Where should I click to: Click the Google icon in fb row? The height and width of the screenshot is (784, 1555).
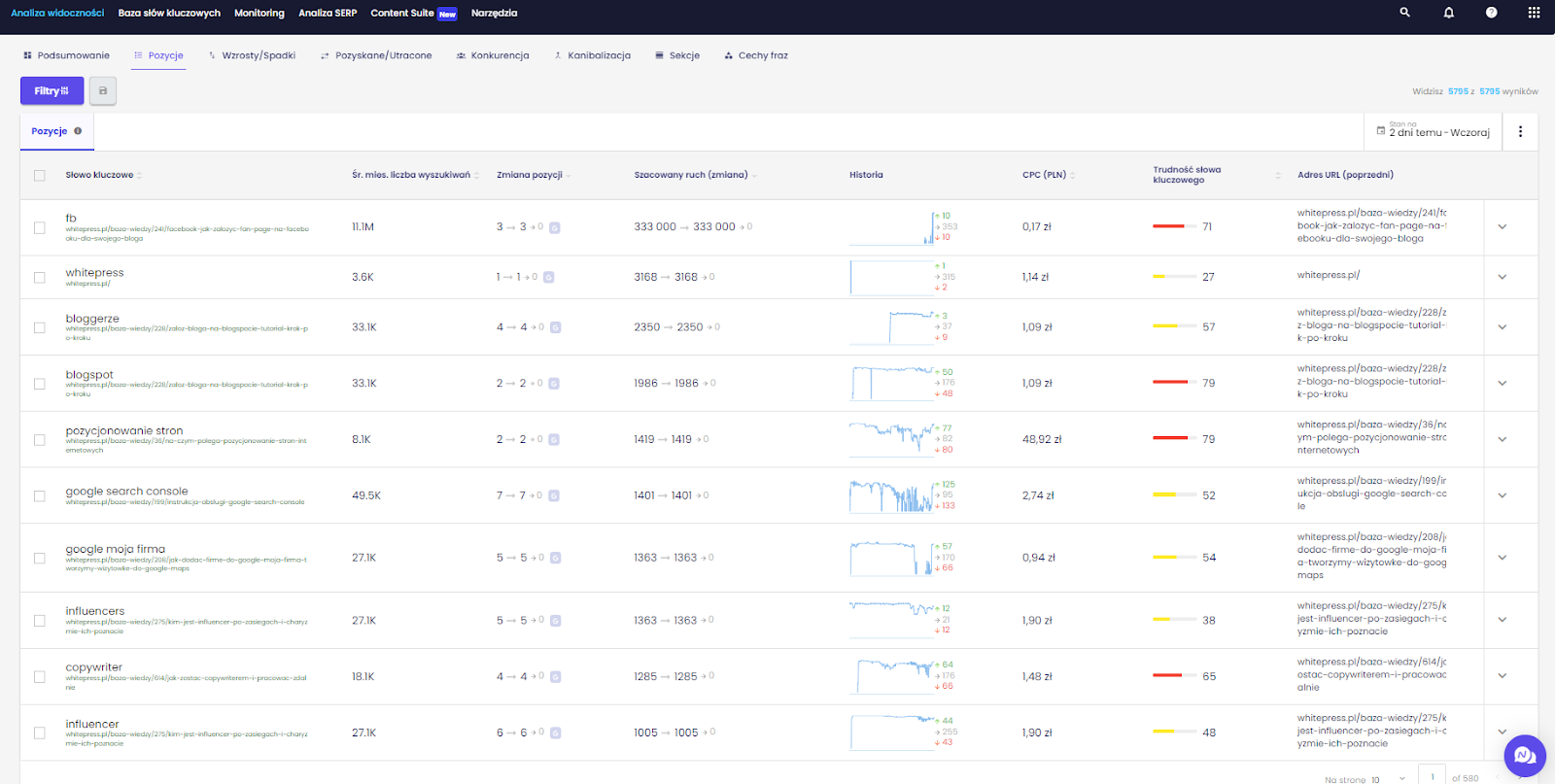point(554,227)
